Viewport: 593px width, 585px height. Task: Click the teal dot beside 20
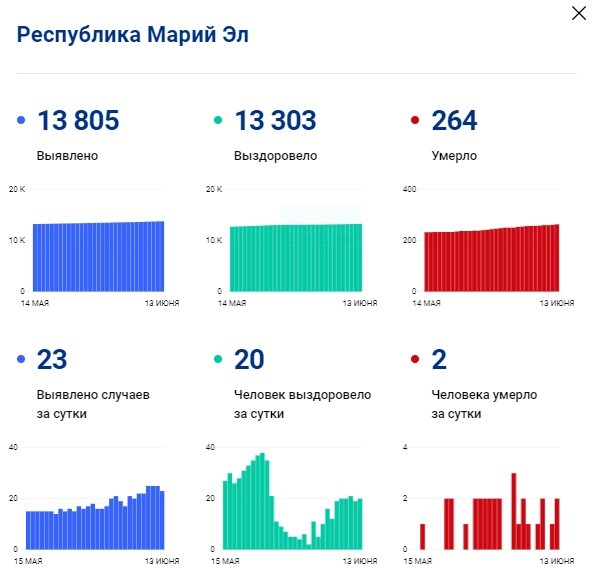click(218, 359)
